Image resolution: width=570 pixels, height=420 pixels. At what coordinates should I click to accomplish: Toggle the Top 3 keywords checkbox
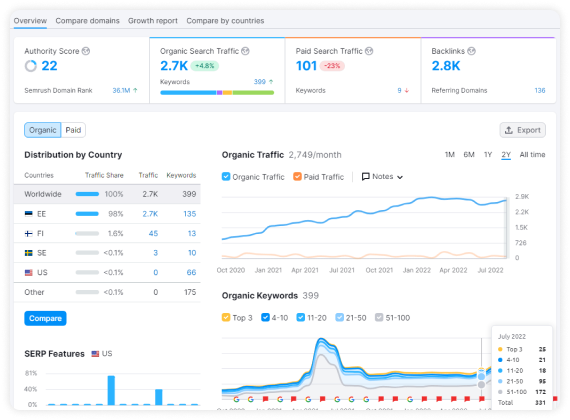(226, 317)
